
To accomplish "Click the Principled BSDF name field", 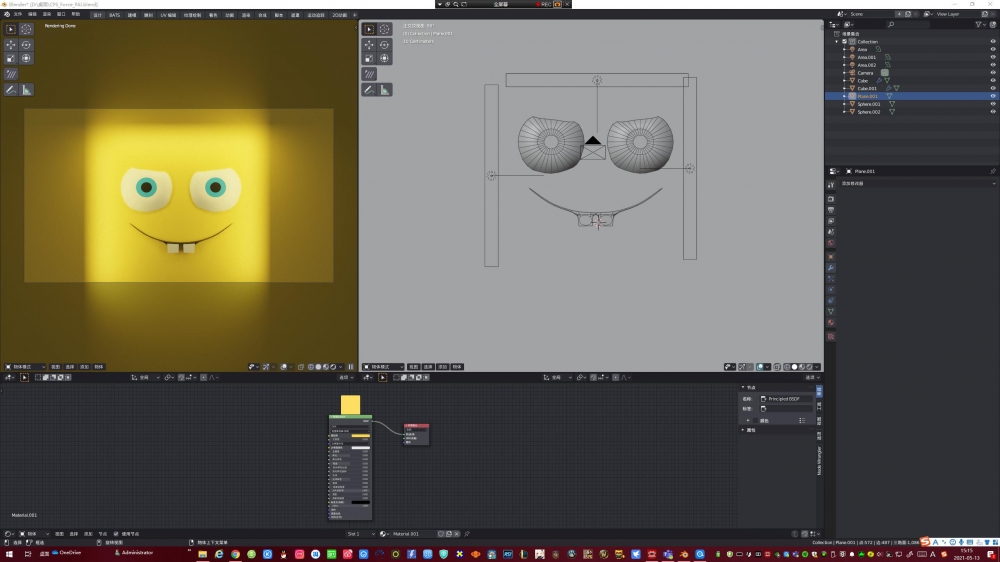I will click(x=786, y=399).
